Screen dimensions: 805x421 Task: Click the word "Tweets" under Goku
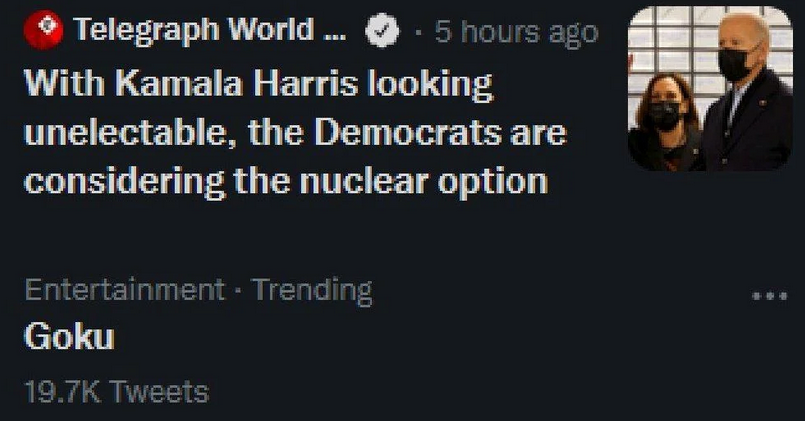159,391
